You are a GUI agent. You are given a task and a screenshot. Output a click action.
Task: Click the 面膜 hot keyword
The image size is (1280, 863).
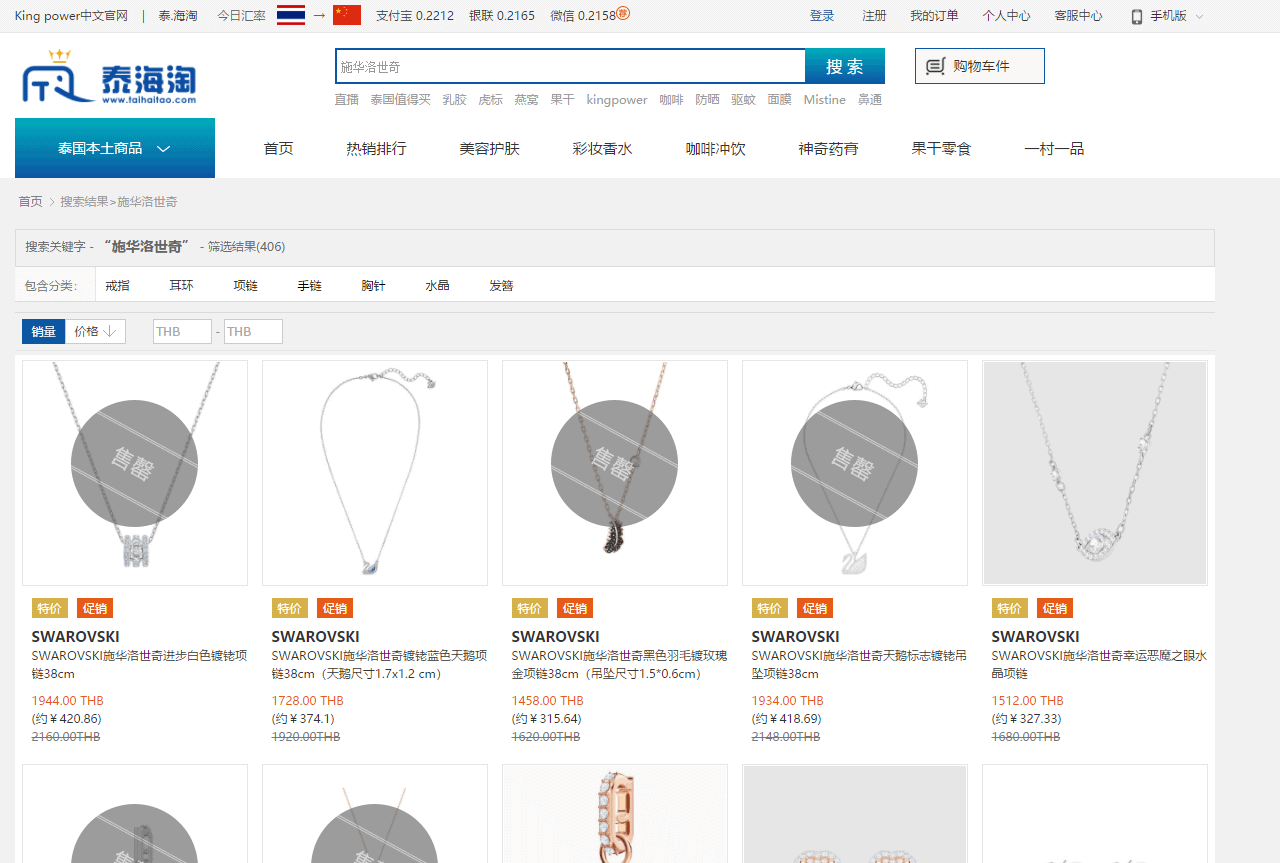(779, 100)
